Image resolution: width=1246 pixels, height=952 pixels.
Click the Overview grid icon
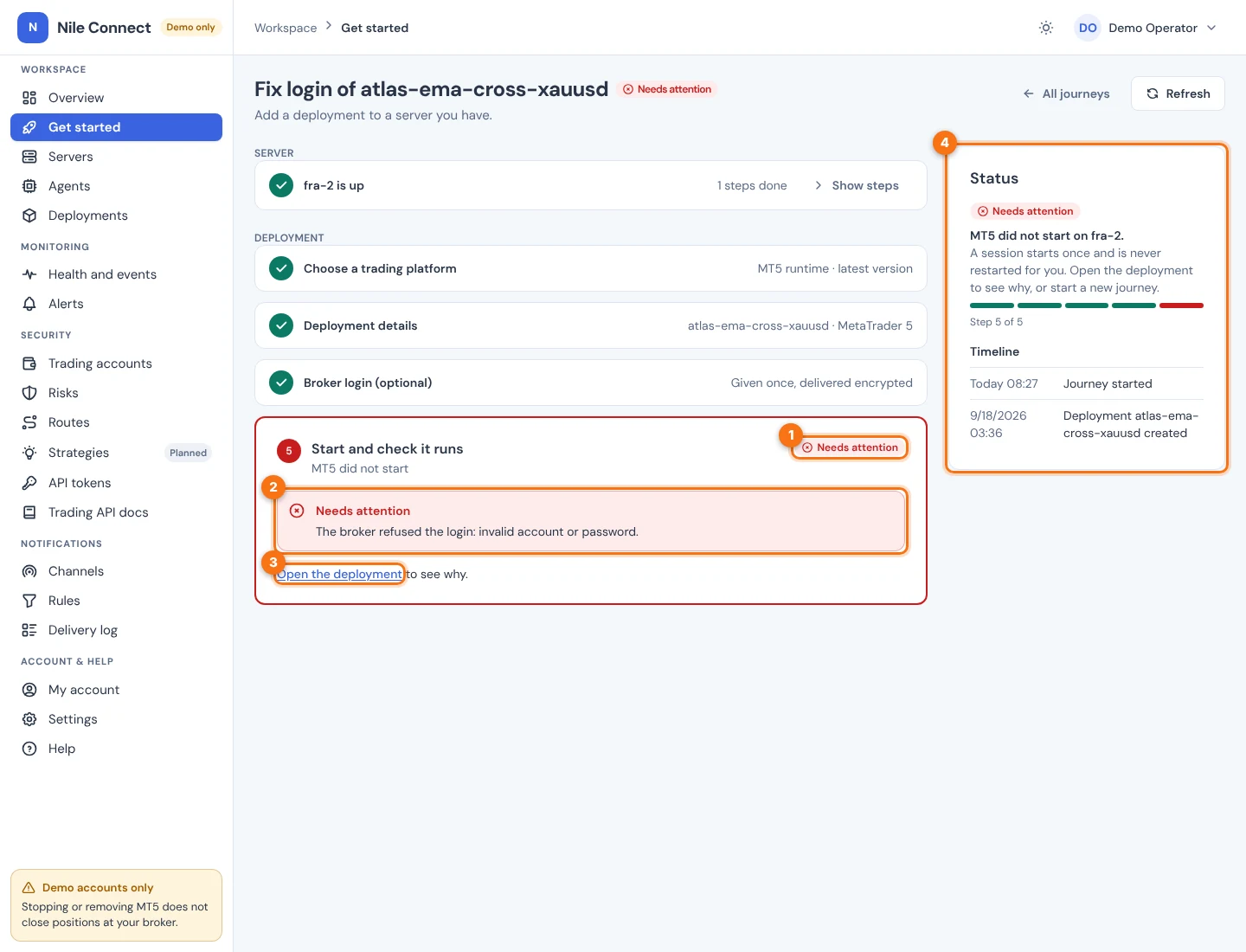coord(29,98)
